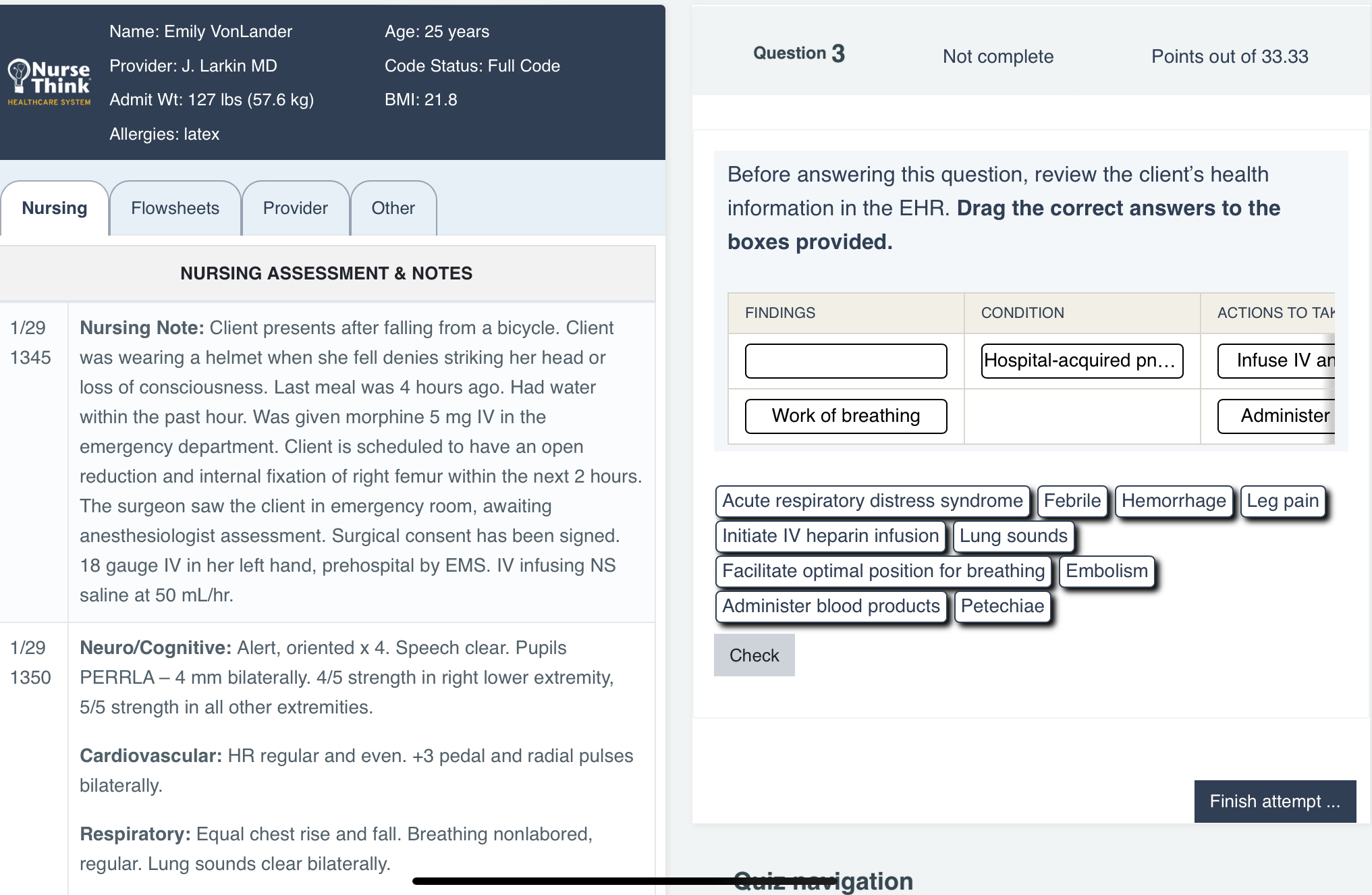
Task: Select the Nursing tab
Action: pos(54,208)
